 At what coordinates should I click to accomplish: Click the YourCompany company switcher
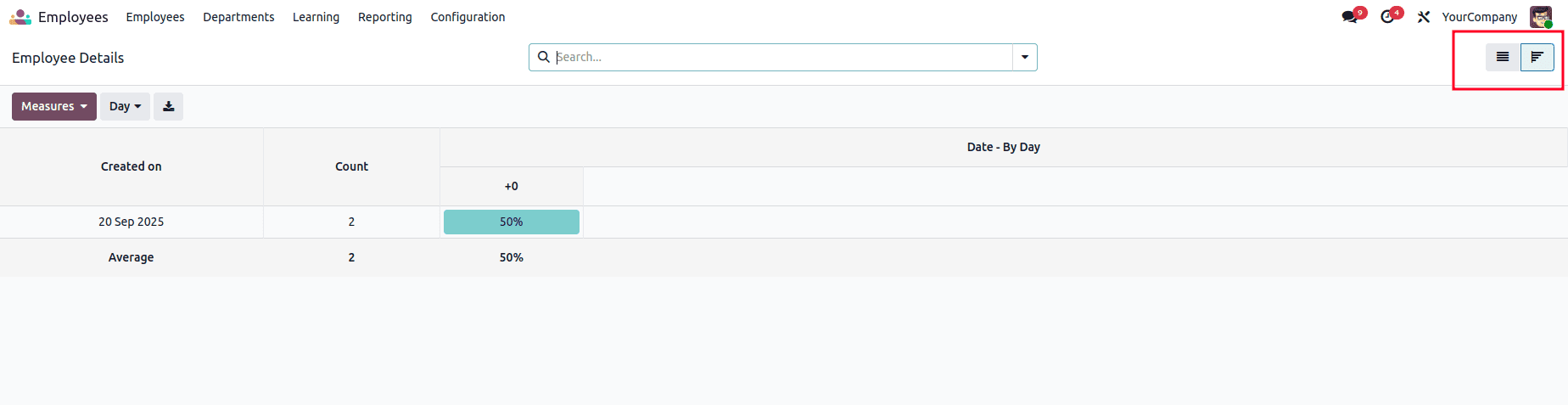1479,17
